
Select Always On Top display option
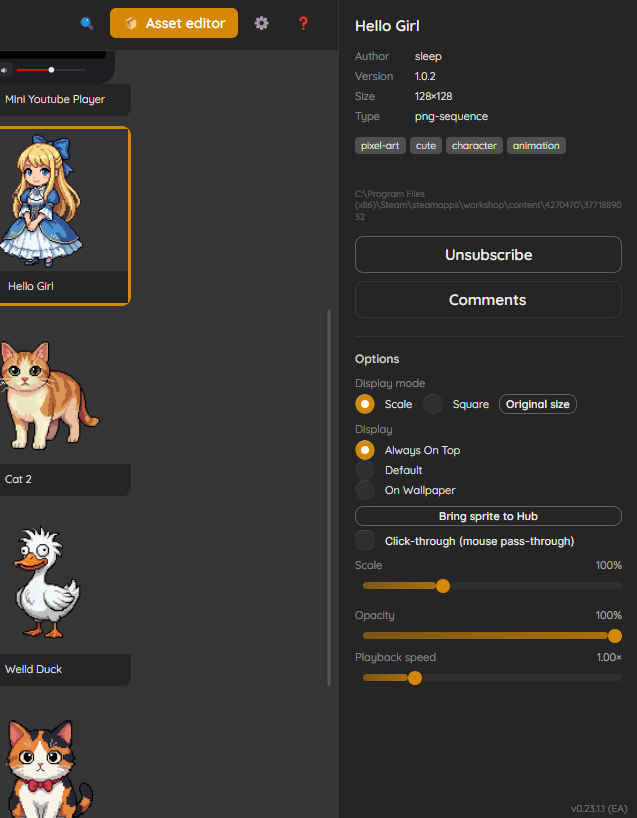tap(365, 450)
